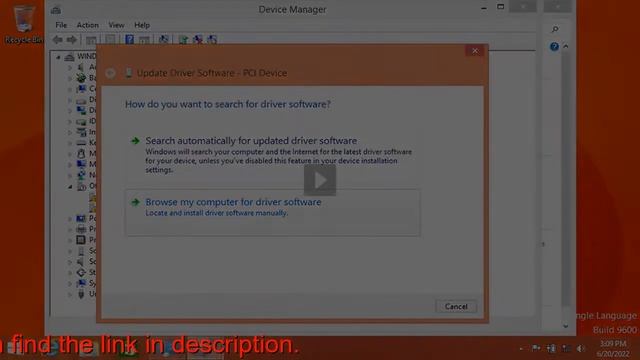640x360 pixels.
Task: Expand the Network adapters tree node
Action: point(70,176)
